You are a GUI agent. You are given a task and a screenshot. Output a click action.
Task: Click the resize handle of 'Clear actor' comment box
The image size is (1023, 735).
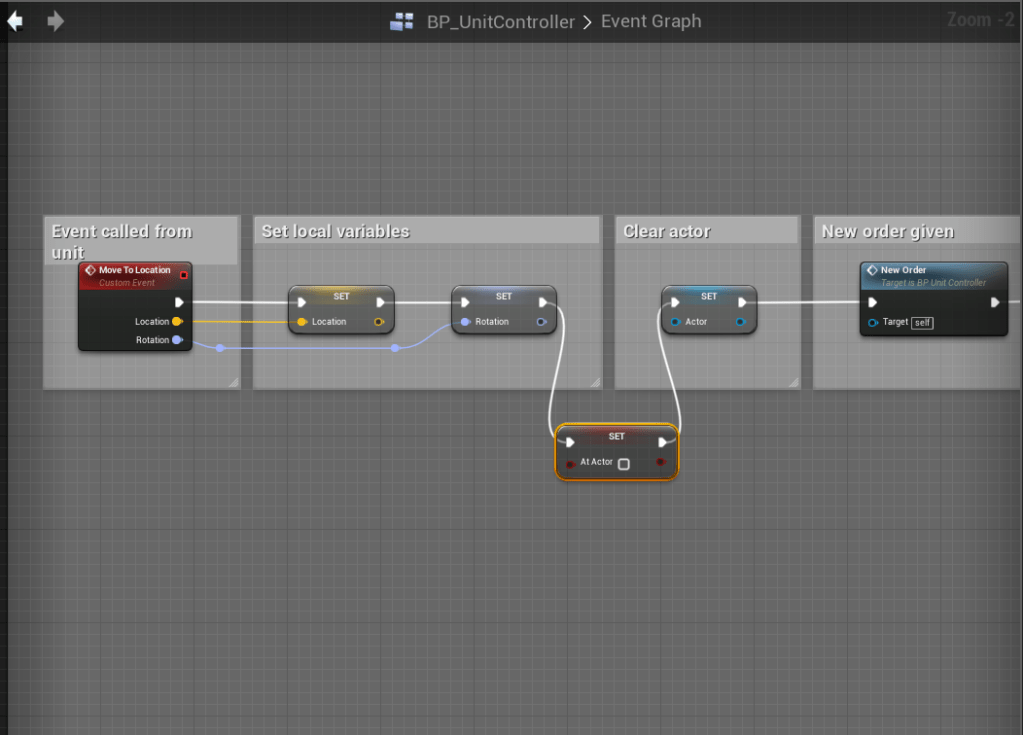793,382
